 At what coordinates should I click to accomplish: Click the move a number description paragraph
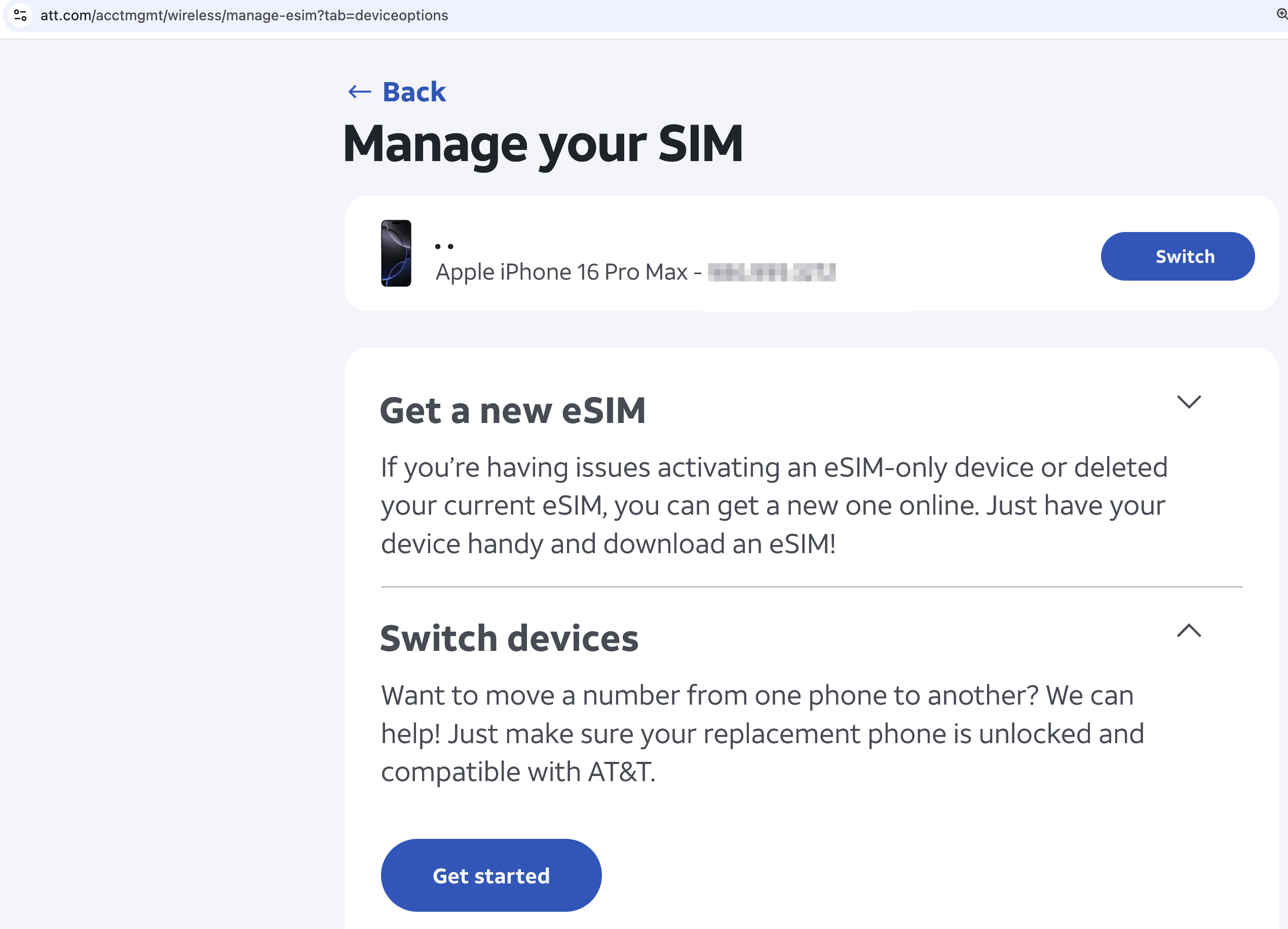762,733
